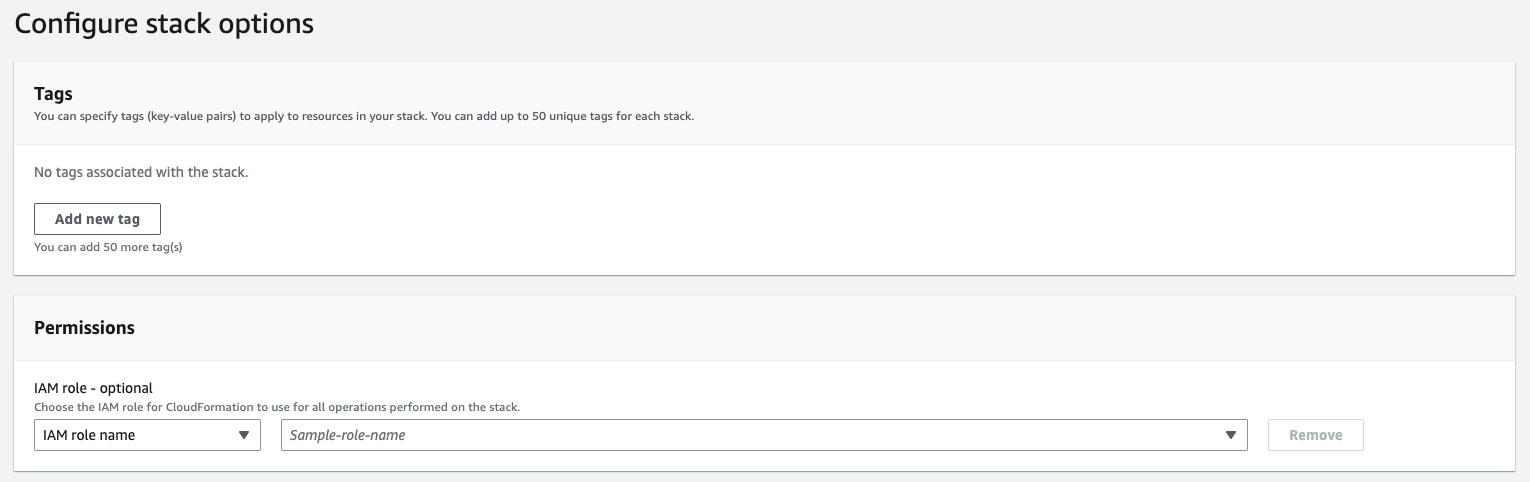Focus the Sample-role-name placeholder text
This screenshot has width=1530, height=482.
click(347, 435)
